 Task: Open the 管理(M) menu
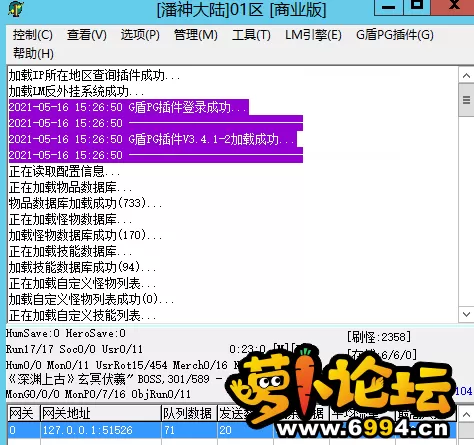(196, 35)
